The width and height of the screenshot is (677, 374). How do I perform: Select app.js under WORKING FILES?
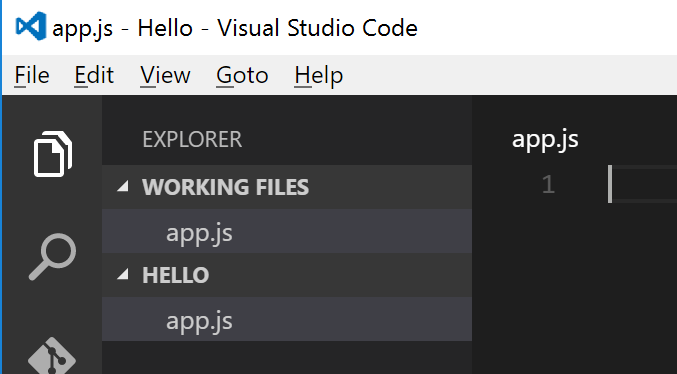click(x=287, y=231)
